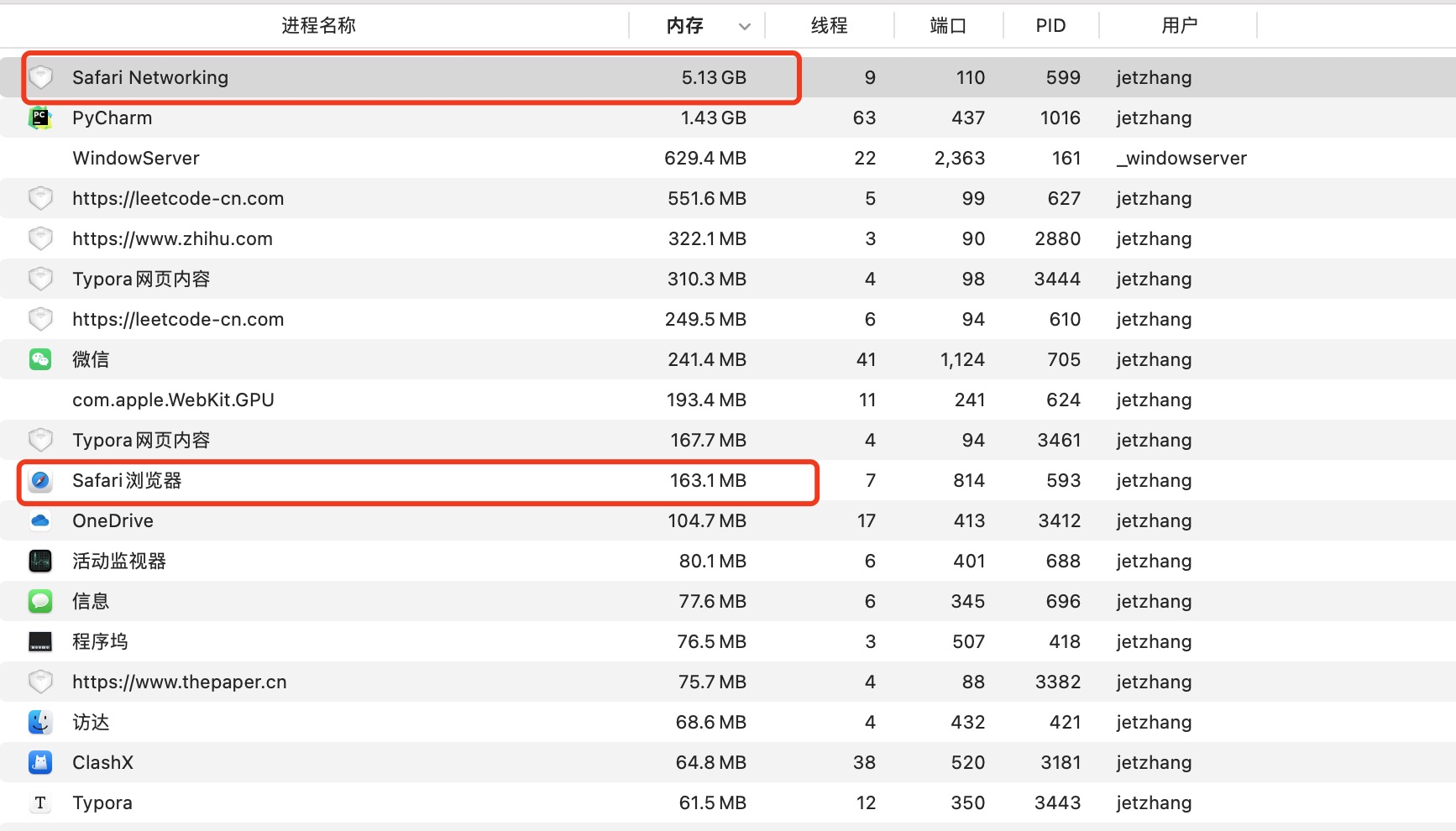Screen dimensions: 1456x831
Task: Click the 193.4 MB memory value
Action: point(707,400)
